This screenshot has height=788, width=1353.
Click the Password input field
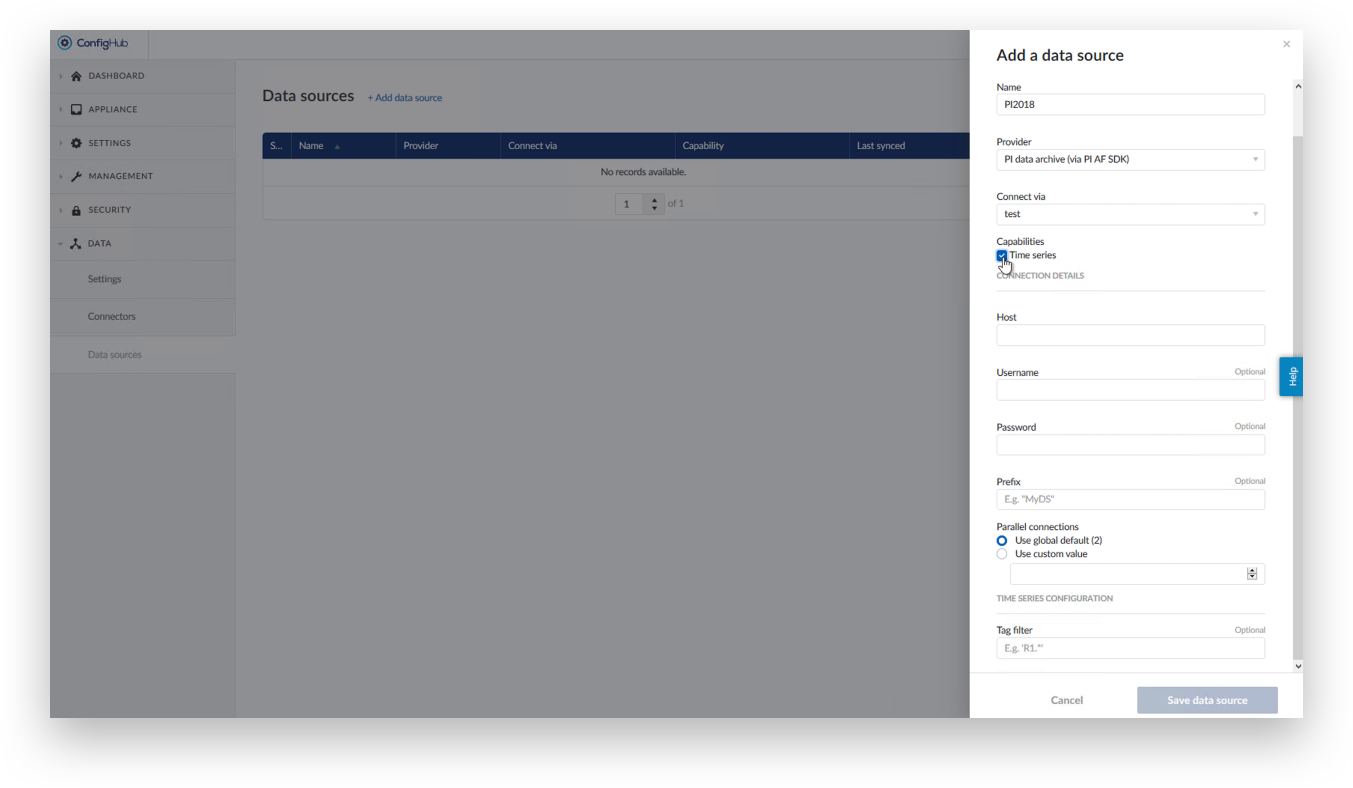click(1130, 445)
